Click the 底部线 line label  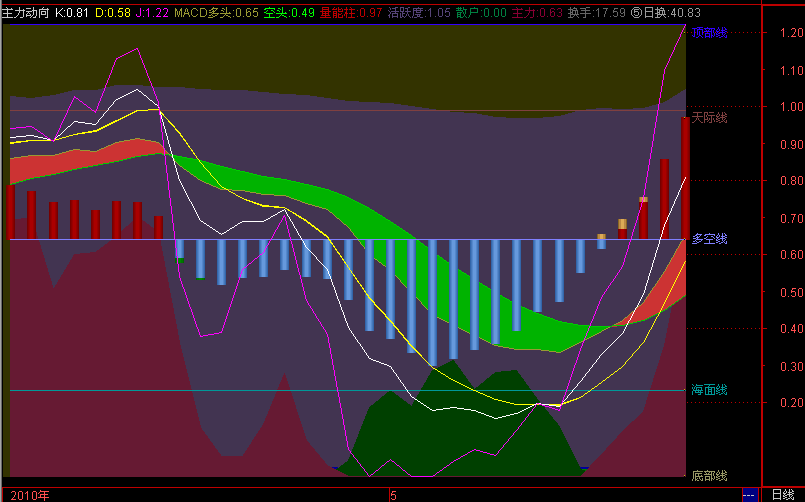pyautogui.click(x=709, y=476)
